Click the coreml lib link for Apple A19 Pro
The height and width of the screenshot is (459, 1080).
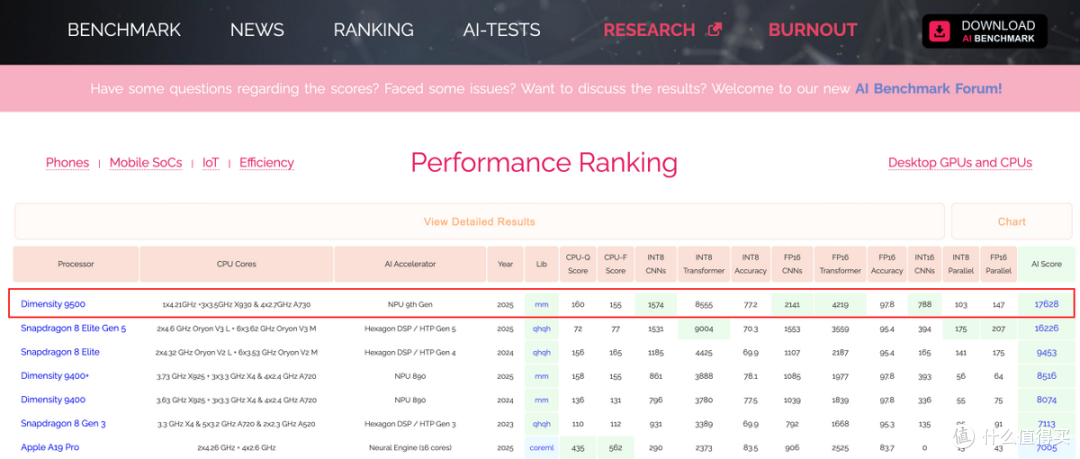click(541, 447)
